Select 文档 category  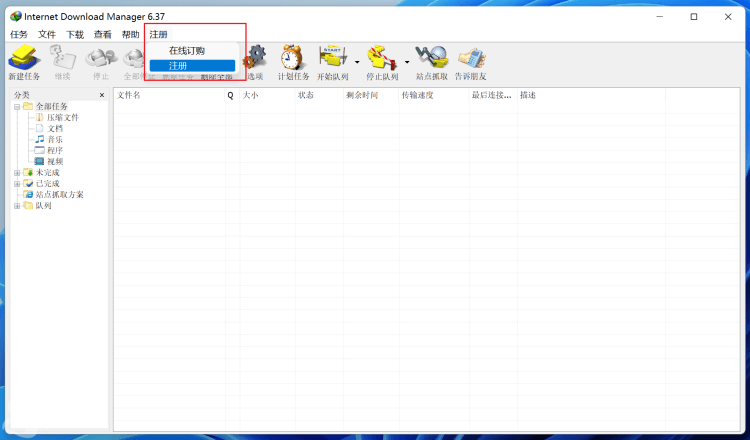(x=55, y=129)
